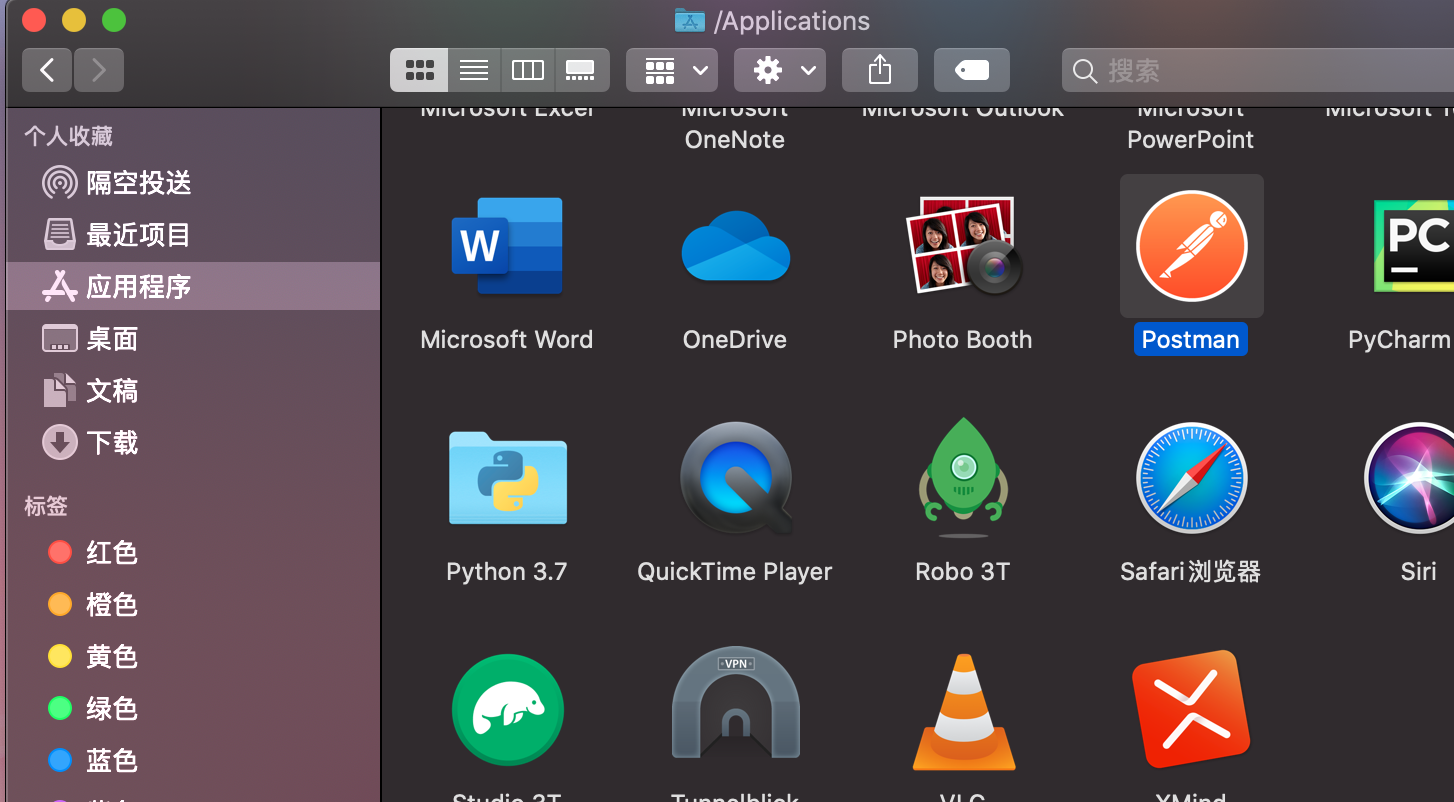Viewport: 1454px width, 802px height.
Task: Select the VLC traffic cone icon
Action: pyautogui.click(x=963, y=711)
